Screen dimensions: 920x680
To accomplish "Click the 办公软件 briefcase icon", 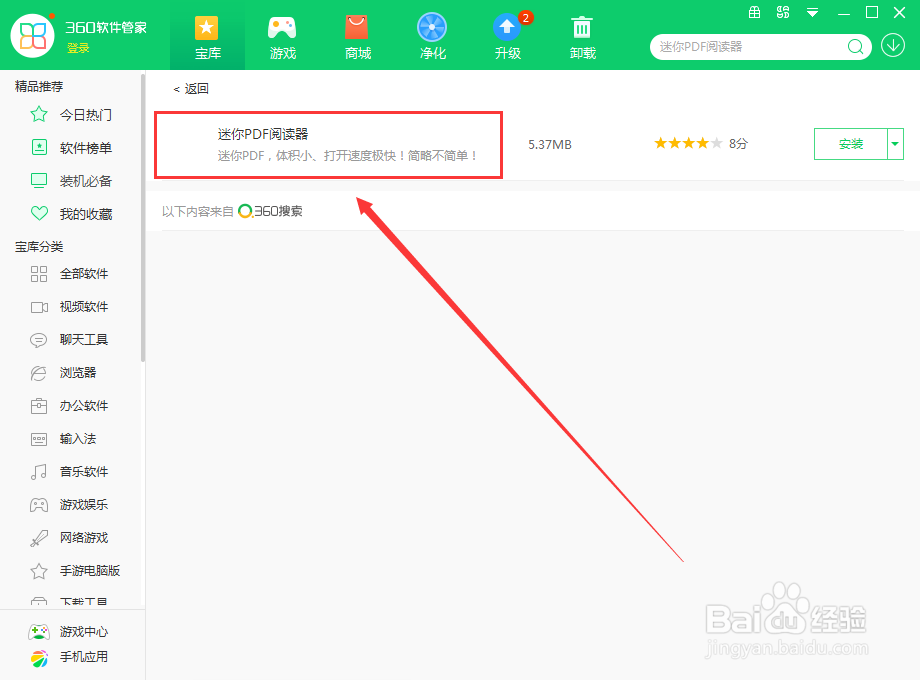I will (x=39, y=406).
